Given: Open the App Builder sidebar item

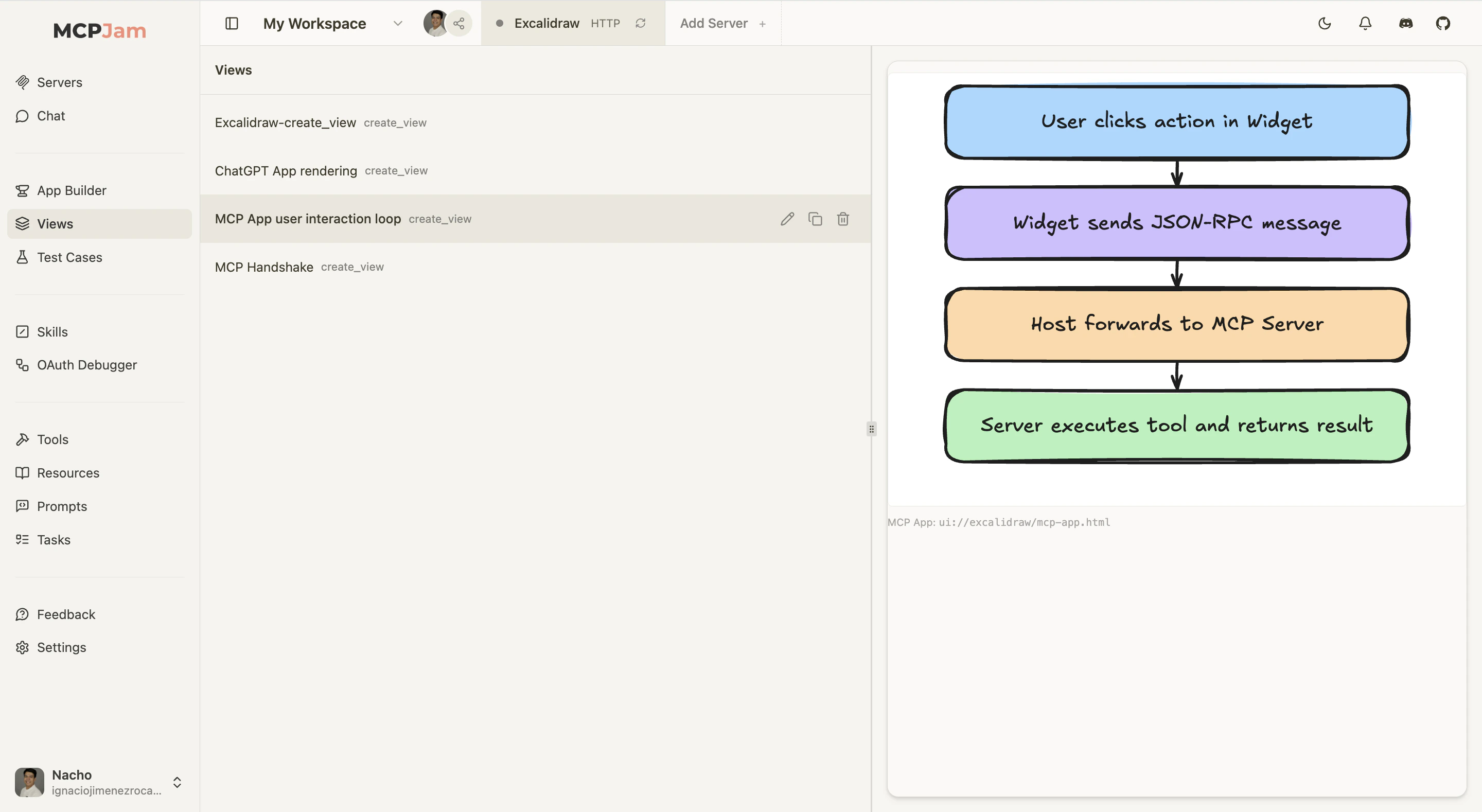Looking at the screenshot, I should [x=72, y=190].
